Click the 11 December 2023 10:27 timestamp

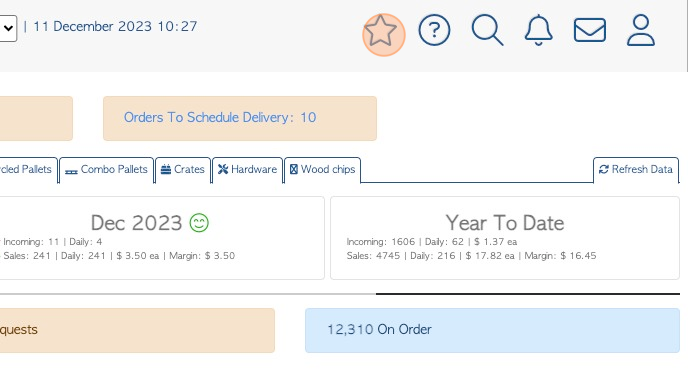(115, 26)
